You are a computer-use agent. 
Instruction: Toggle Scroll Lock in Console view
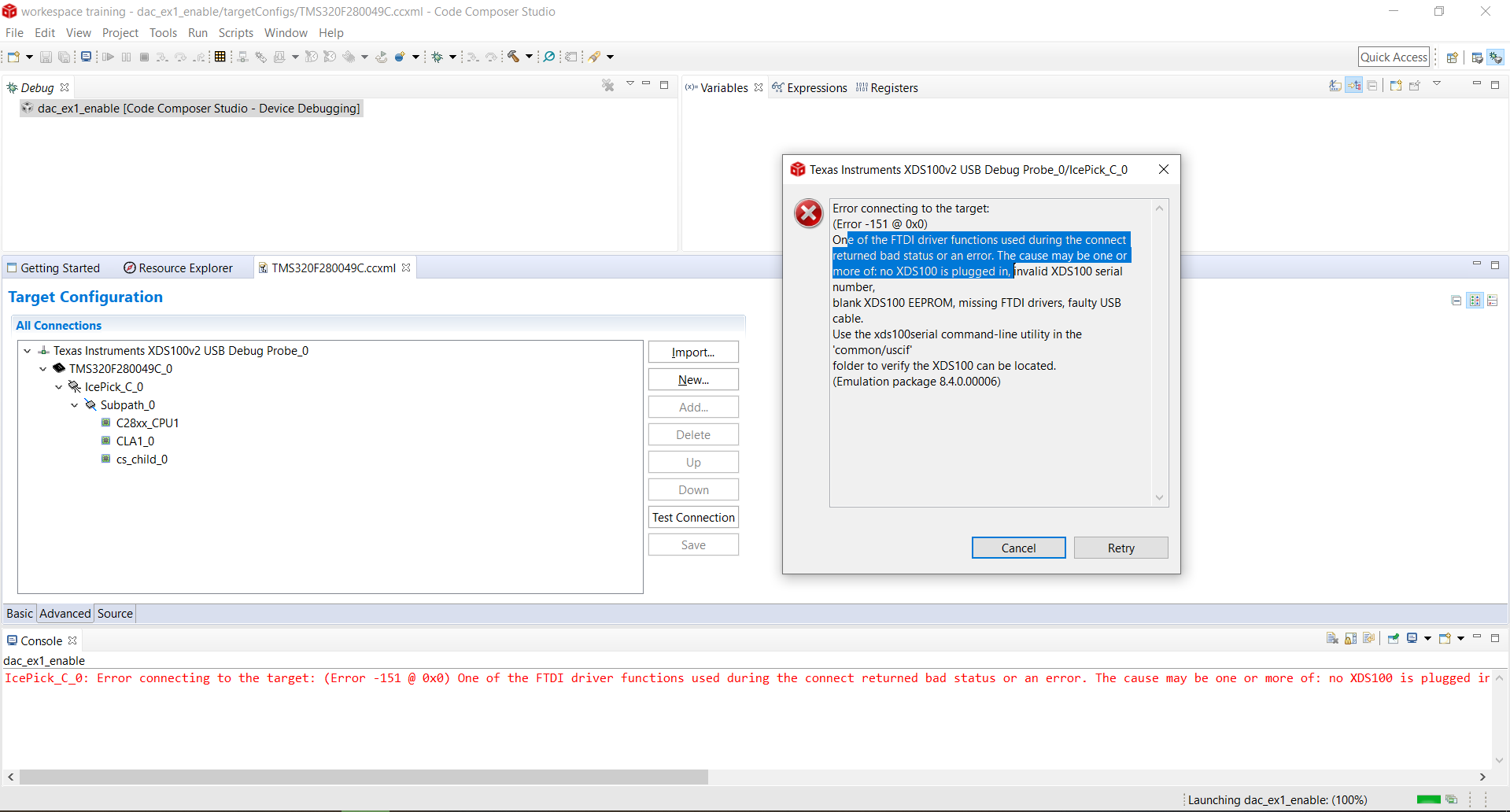point(1351,638)
